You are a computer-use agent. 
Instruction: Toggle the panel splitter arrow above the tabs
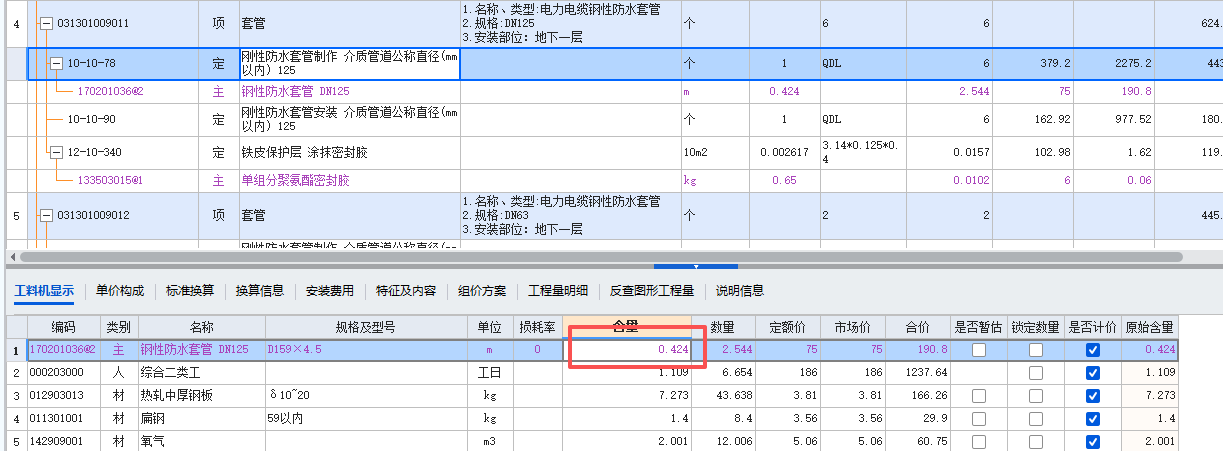(695, 267)
